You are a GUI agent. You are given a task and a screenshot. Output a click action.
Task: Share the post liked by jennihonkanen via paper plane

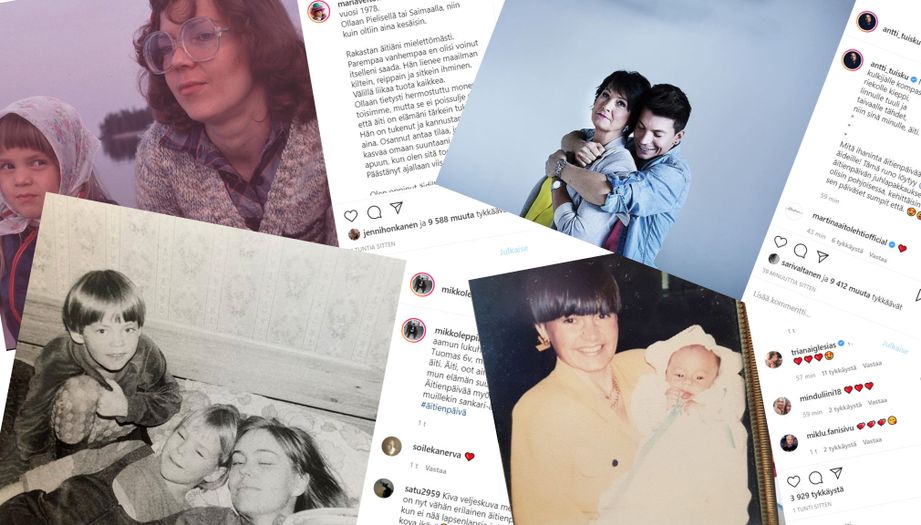tap(396, 207)
